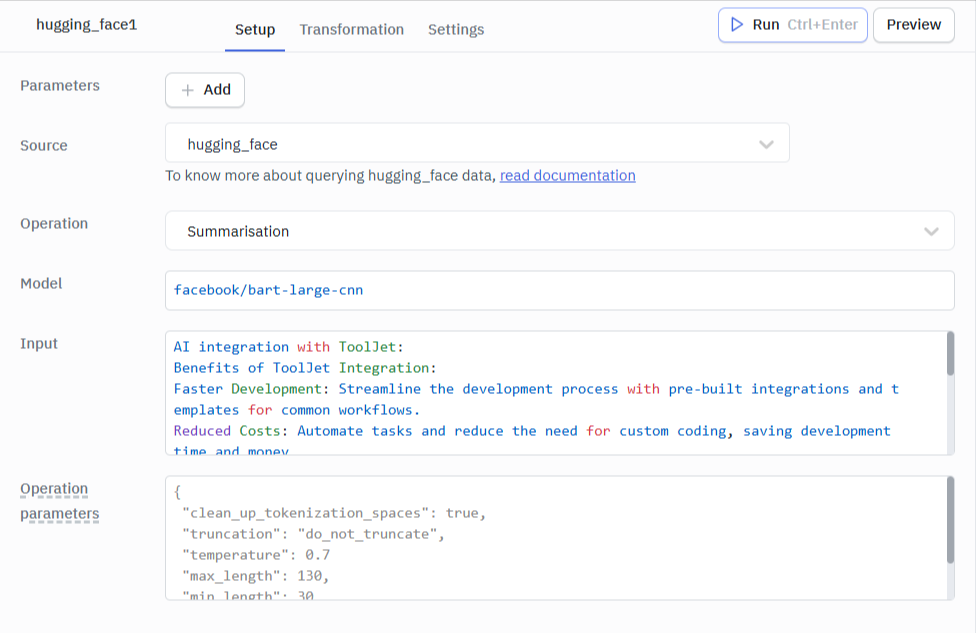Click the hugging_face value in Source

232,144
